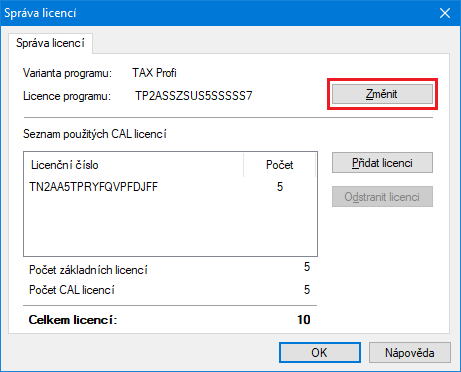The width and height of the screenshot is (461, 372).
Task: Click count value 5 in license row
Action: 280,187
